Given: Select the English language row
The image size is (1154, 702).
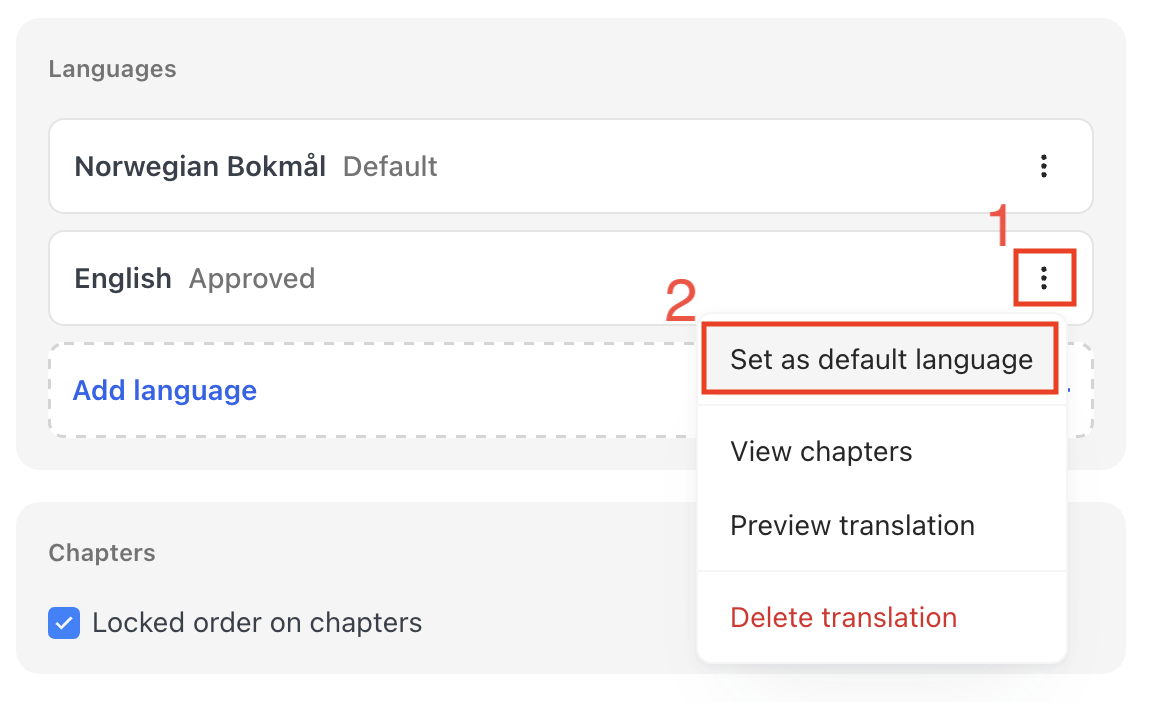Looking at the screenshot, I should click(570, 278).
